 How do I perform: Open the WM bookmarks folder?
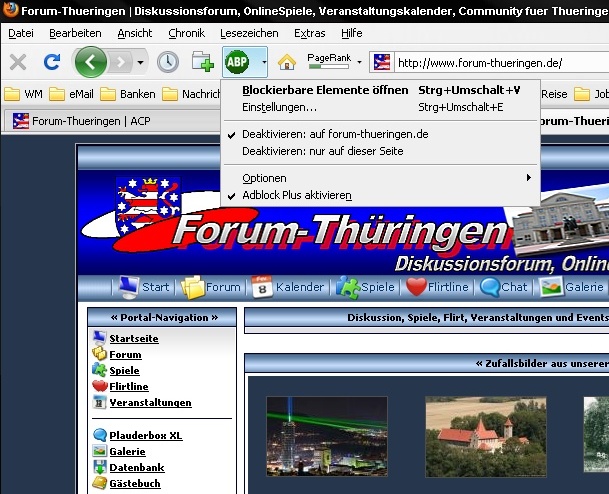click(x=23, y=94)
